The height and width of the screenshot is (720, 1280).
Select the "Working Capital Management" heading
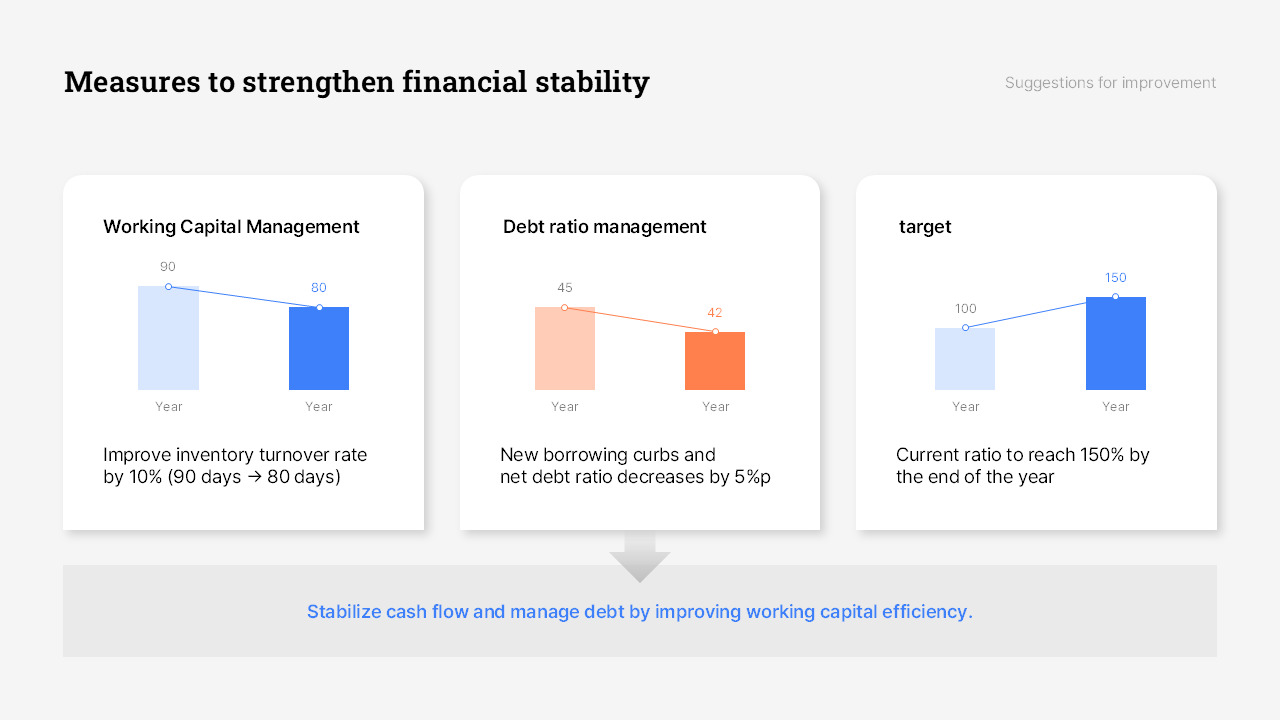(x=231, y=227)
